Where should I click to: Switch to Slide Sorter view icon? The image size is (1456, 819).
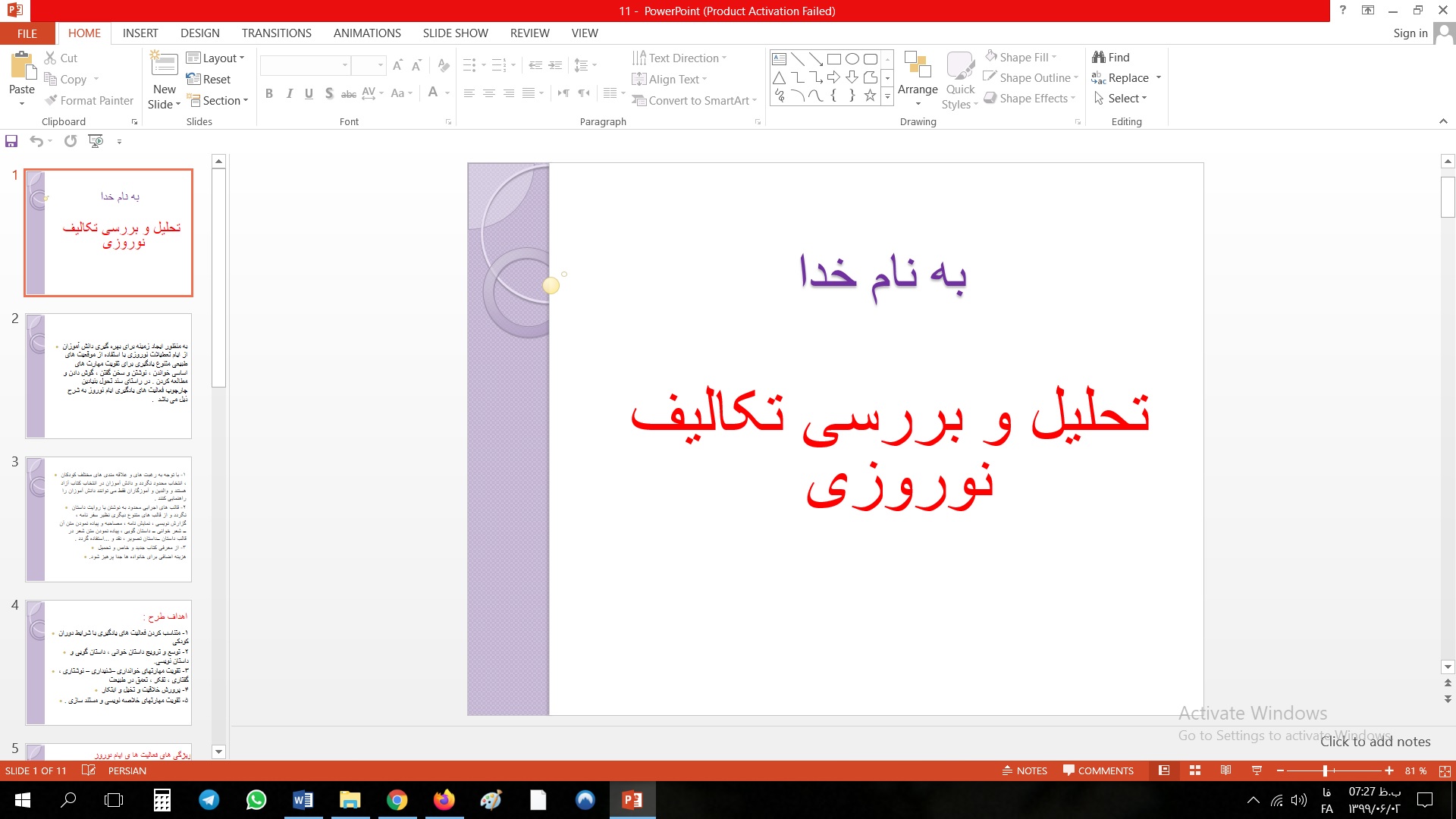[x=1195, y=770]
